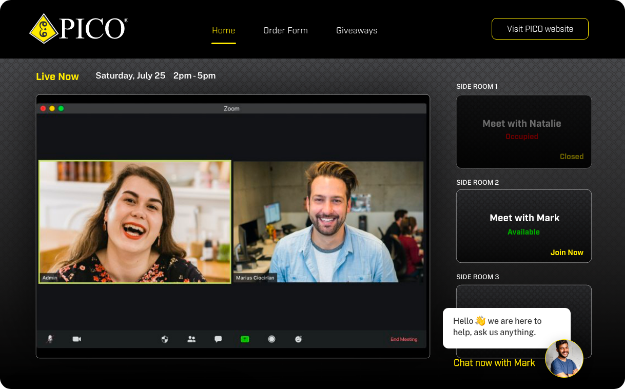Viewport: 625px width, 389px height.
Task: Click the Live Now label
Action: pos(57,77)
